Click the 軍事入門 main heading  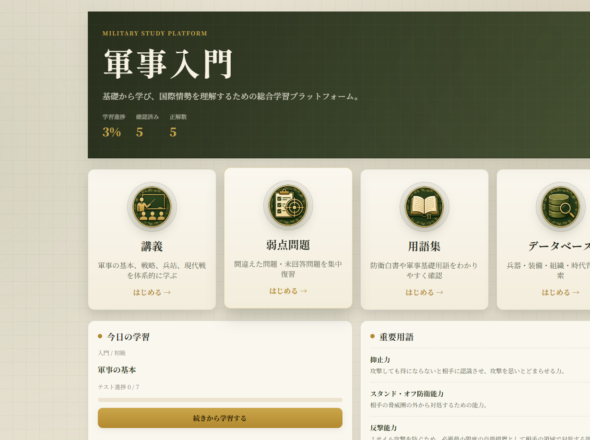click(168, 64)
